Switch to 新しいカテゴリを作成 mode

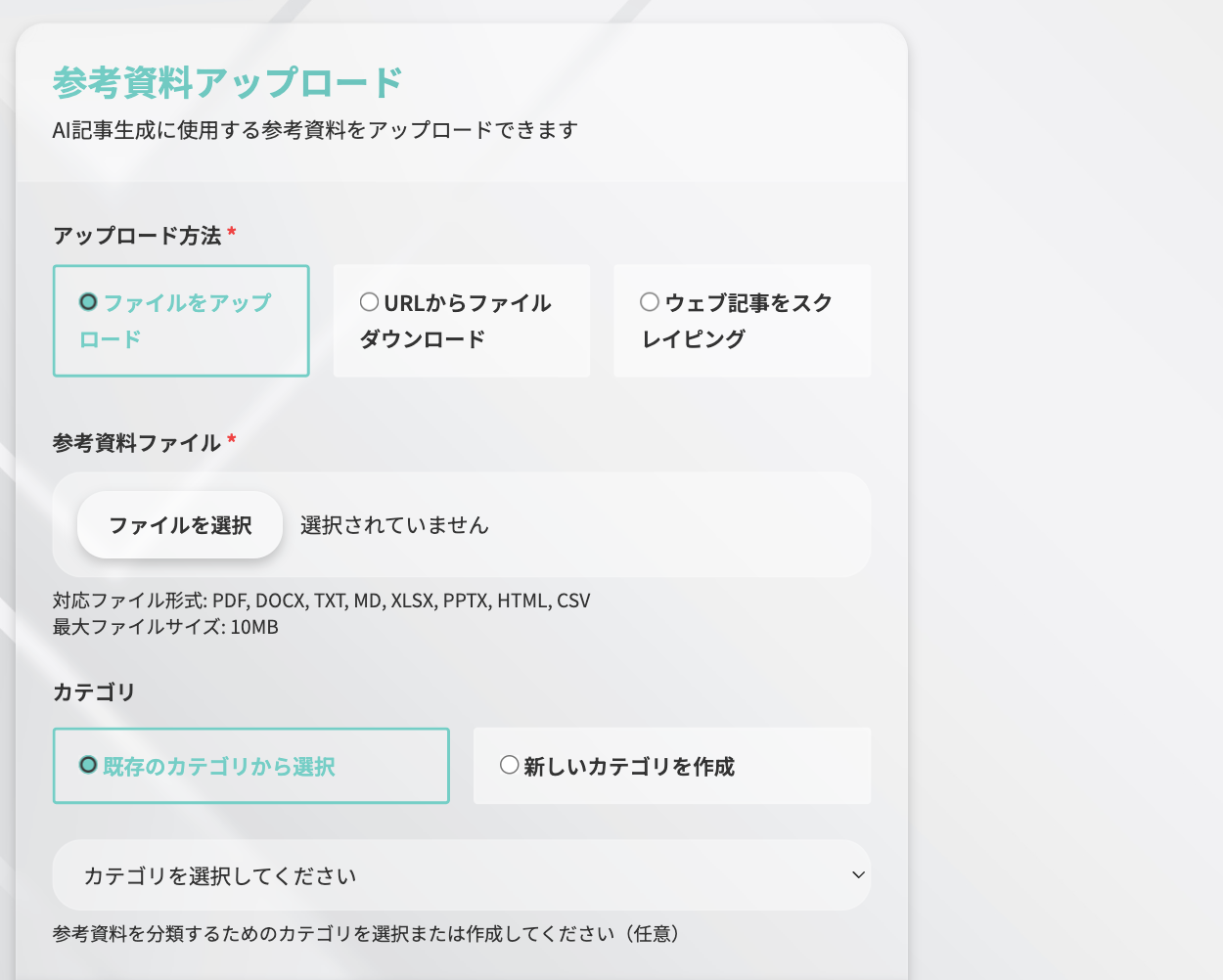point(671,766)
